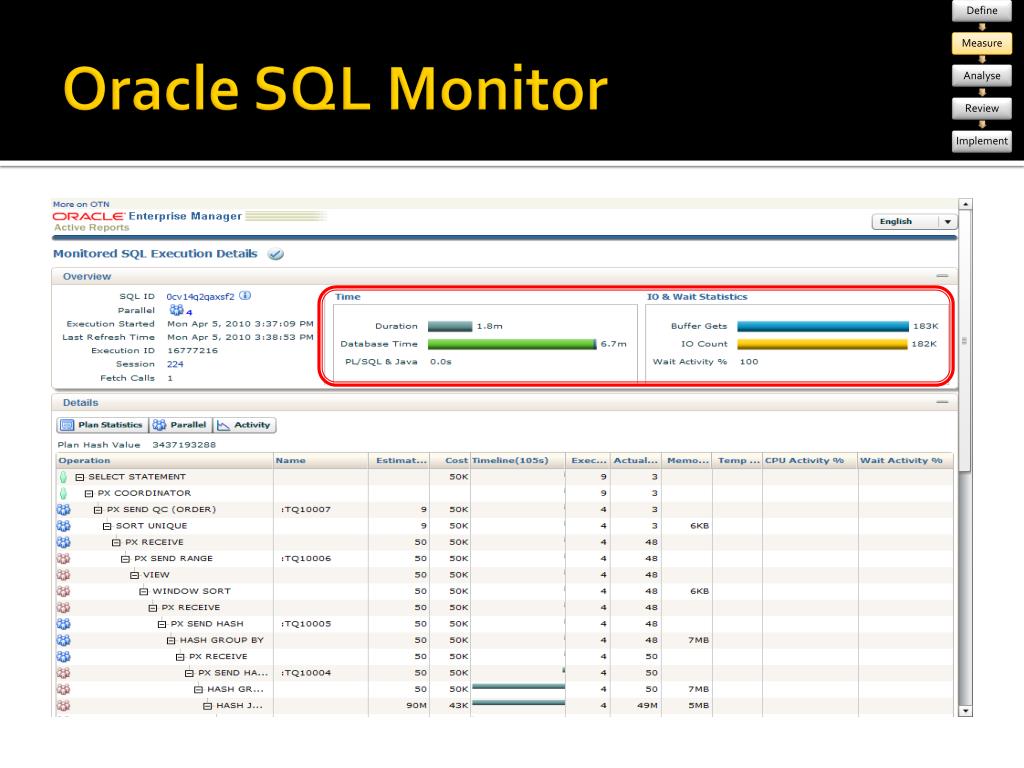This screenshot has width=1024, height=768.
Task: Collapse the PX SEND QC (ORDER) node
Action: pyautogui.click(x=98, y=510)
